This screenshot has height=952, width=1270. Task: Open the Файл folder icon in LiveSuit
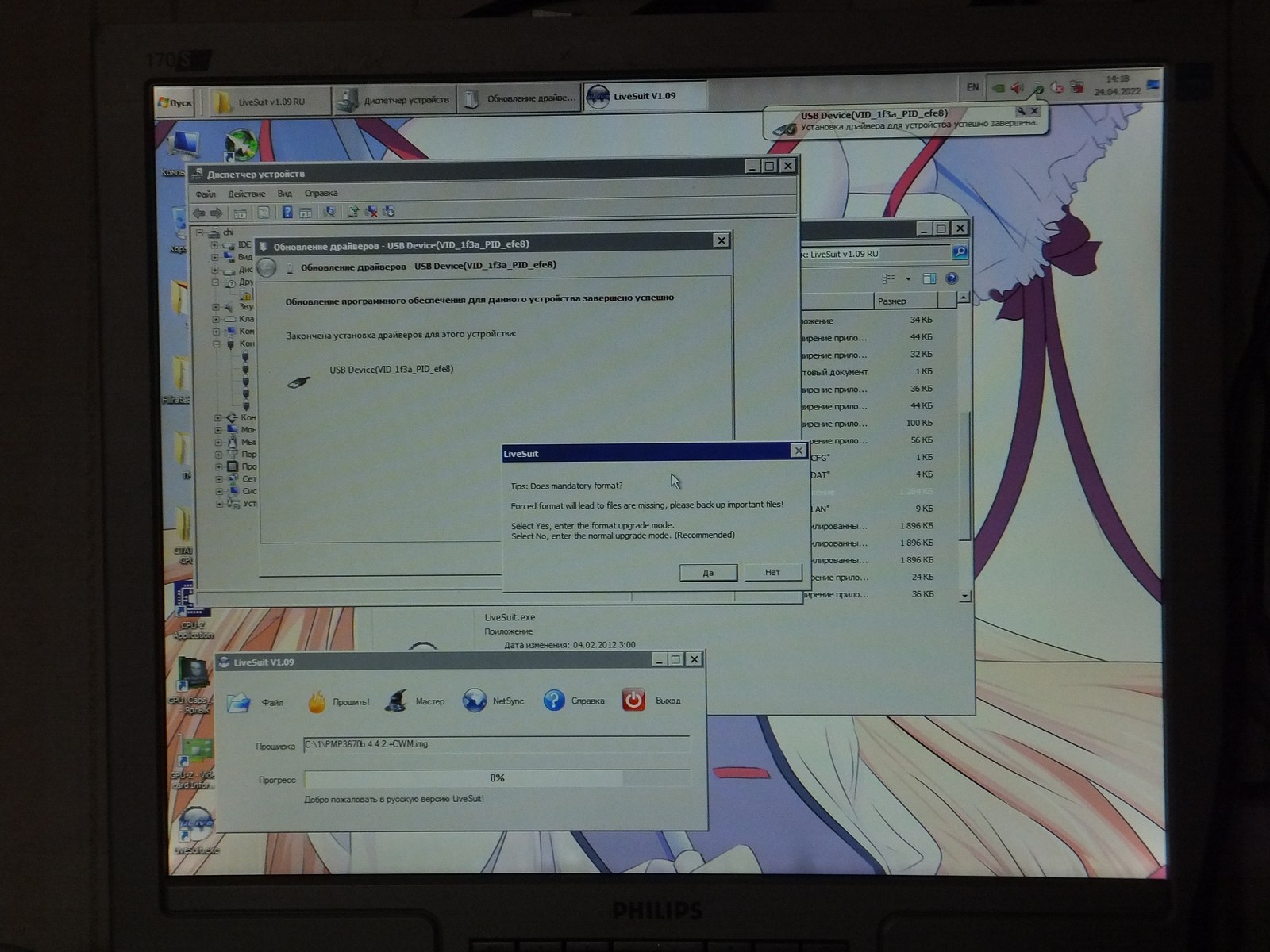239,702
